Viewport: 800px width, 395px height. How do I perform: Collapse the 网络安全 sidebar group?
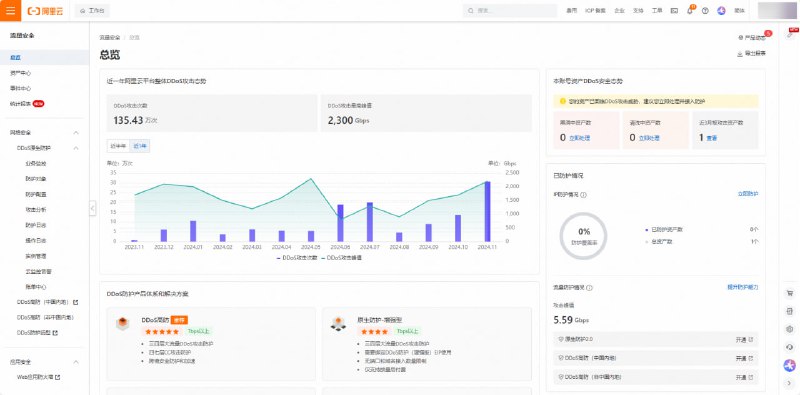pyautogui.click(x=76, y=133)
